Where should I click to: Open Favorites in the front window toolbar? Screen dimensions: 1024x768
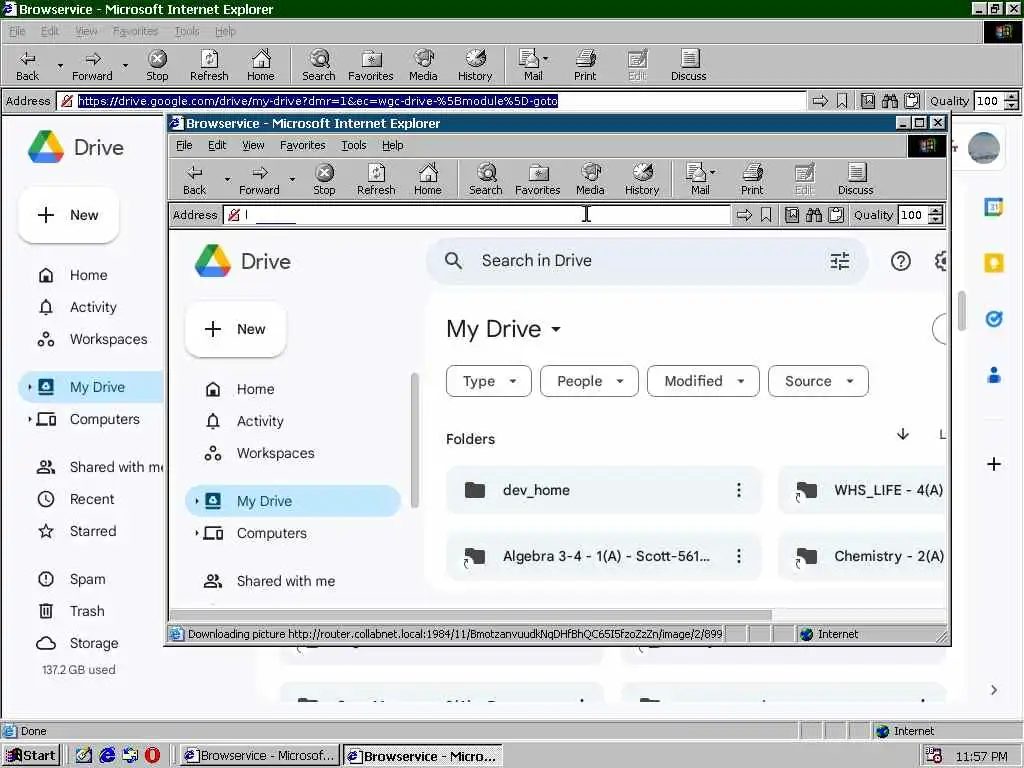(537, 180)
